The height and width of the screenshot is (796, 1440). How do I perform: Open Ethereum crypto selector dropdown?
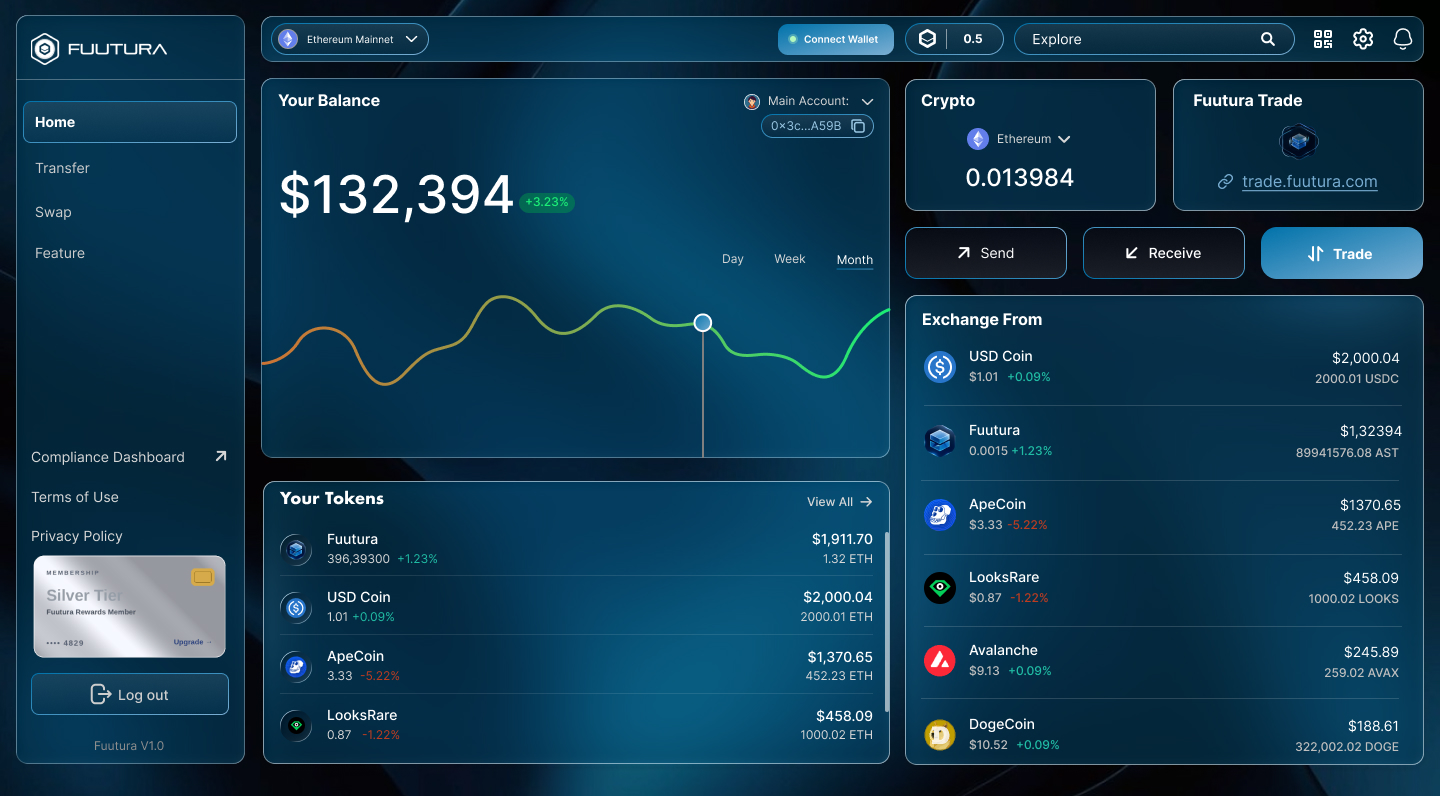(1020, 139)
